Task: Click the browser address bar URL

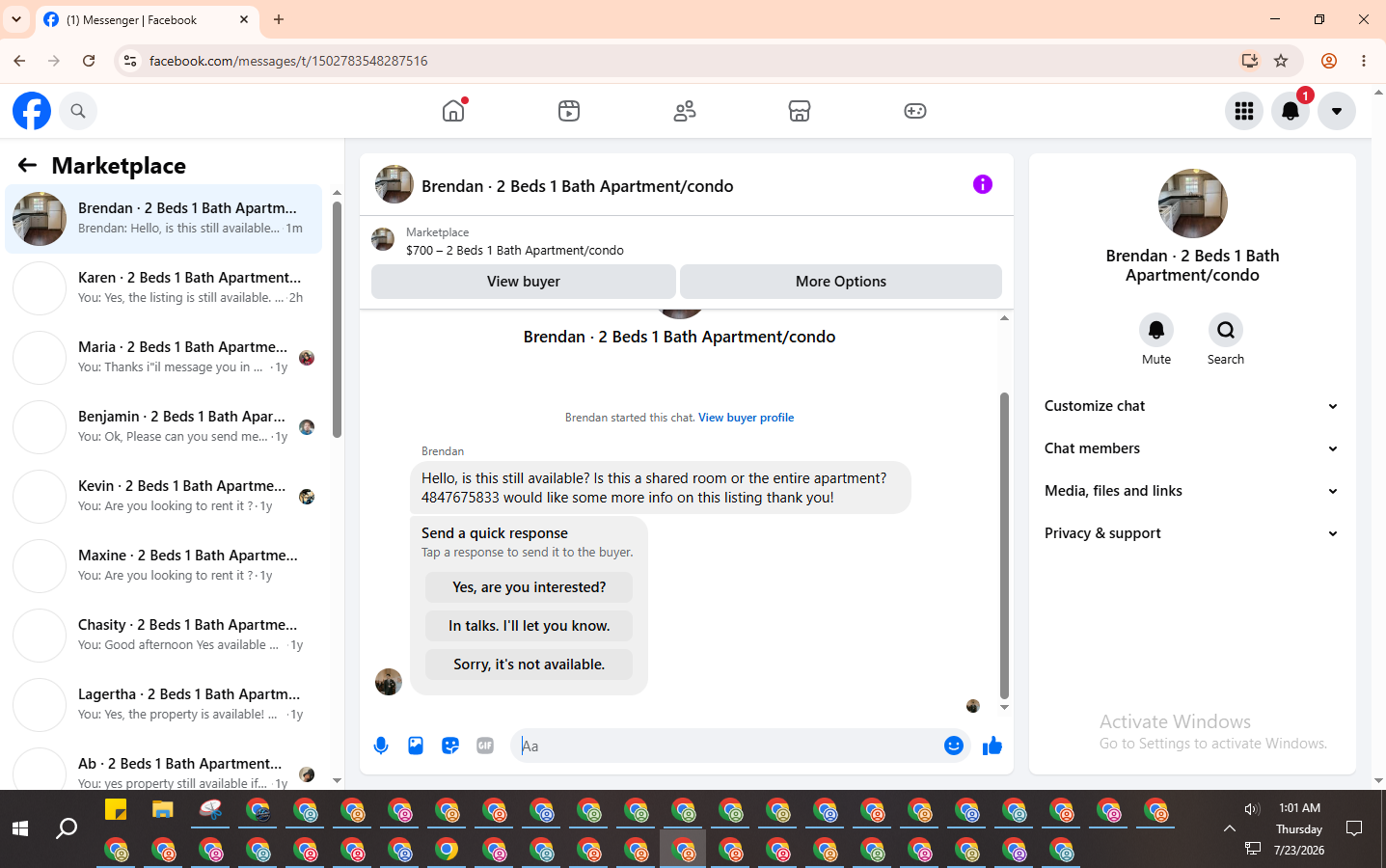Action: click(288, 61)
